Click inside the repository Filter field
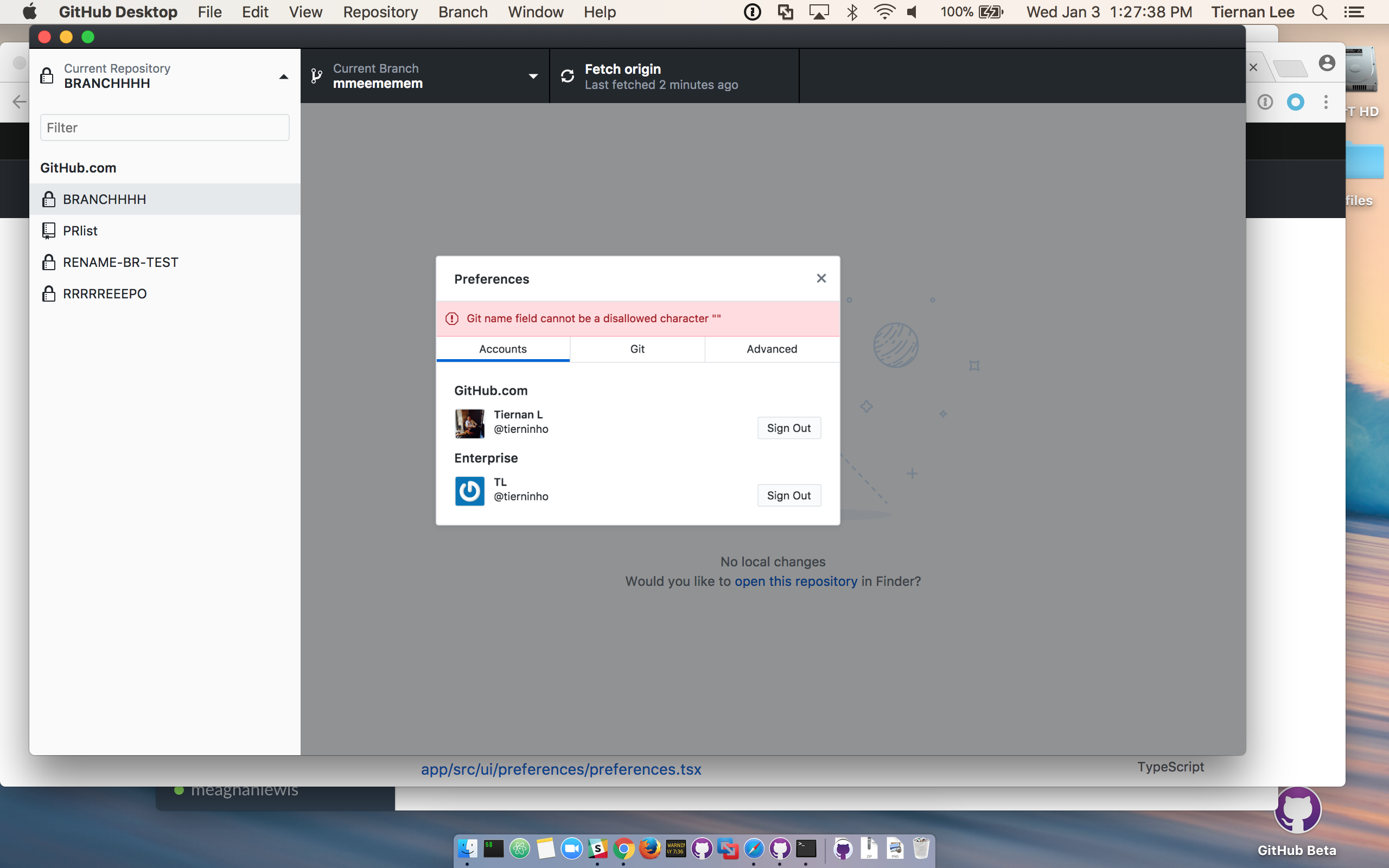The image size is (1389, 868). [x=165, y=127]
